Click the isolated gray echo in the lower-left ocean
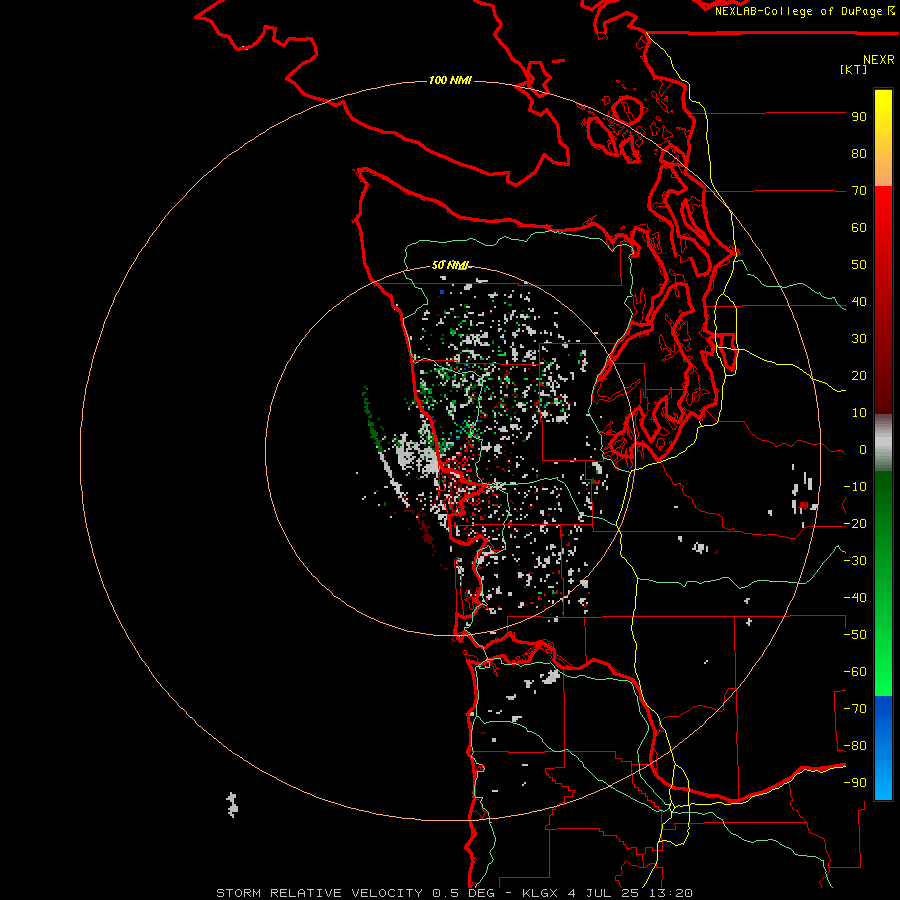Image resolution: width=900 pixels, height=900 pixels. (232, 805)
